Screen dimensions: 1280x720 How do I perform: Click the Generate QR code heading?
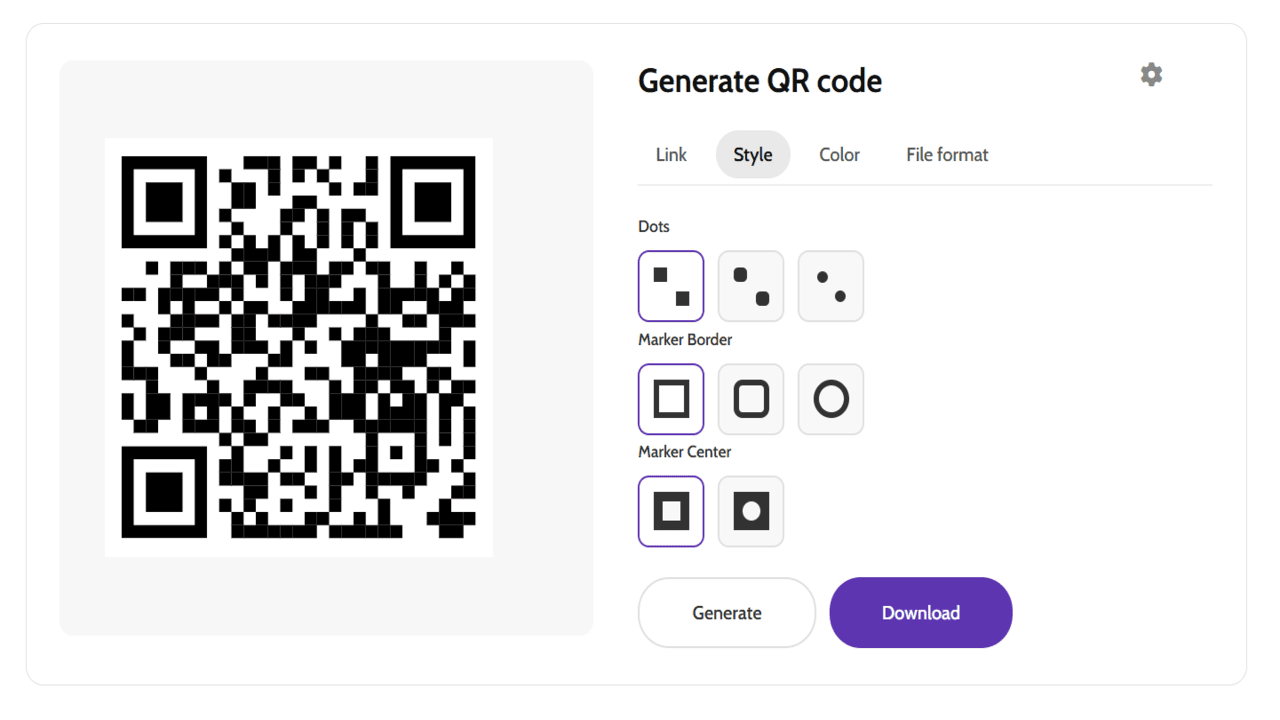tap(760, 81)
